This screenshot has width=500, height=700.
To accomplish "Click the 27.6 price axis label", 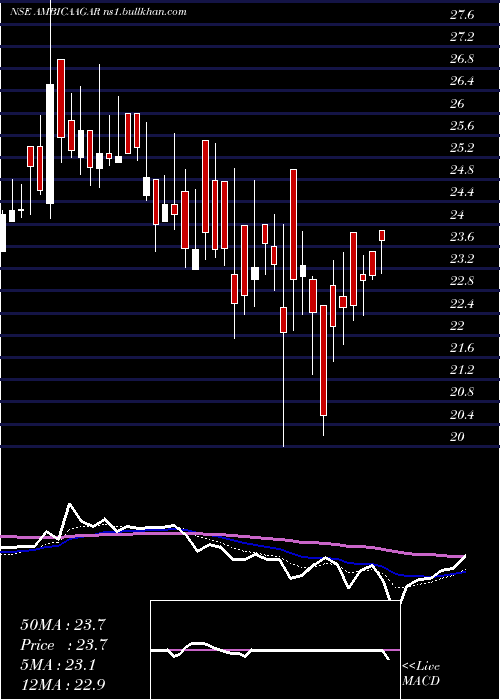I will [462, 16].
